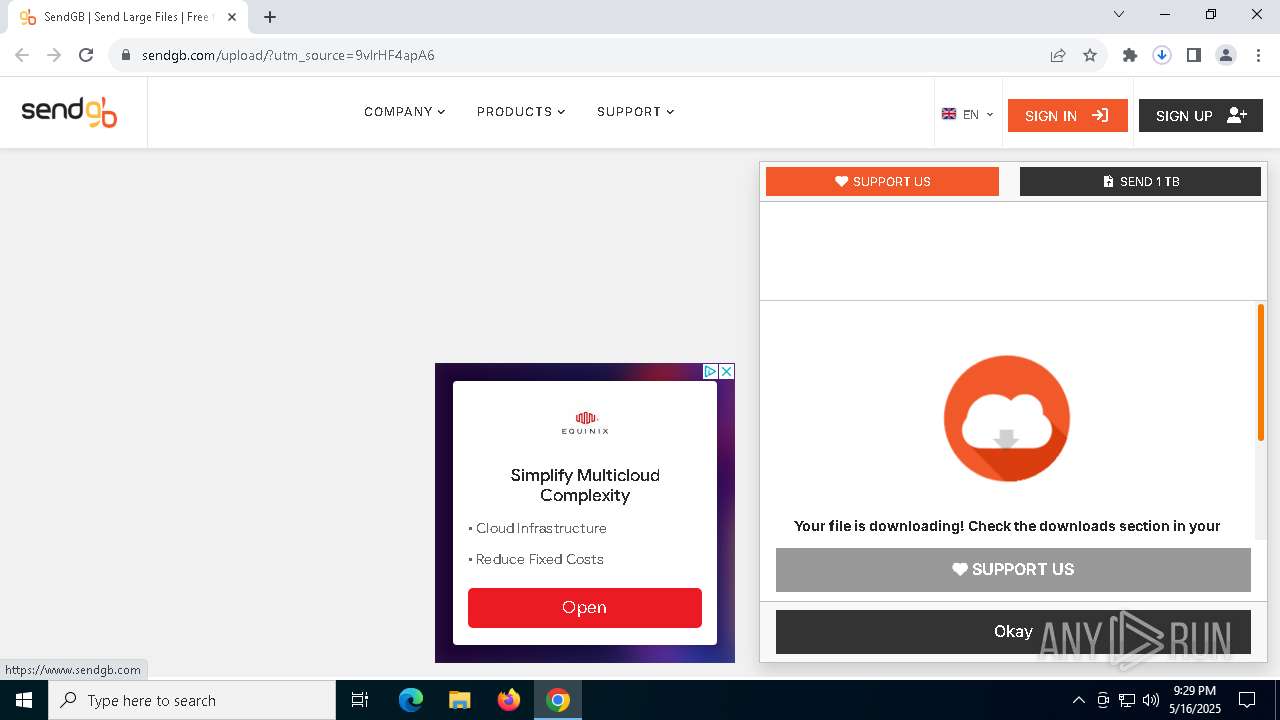The height and width of the screenshot is (720, 1280).
Task: Open the tab search chevron
Action: coord(1119,14)
